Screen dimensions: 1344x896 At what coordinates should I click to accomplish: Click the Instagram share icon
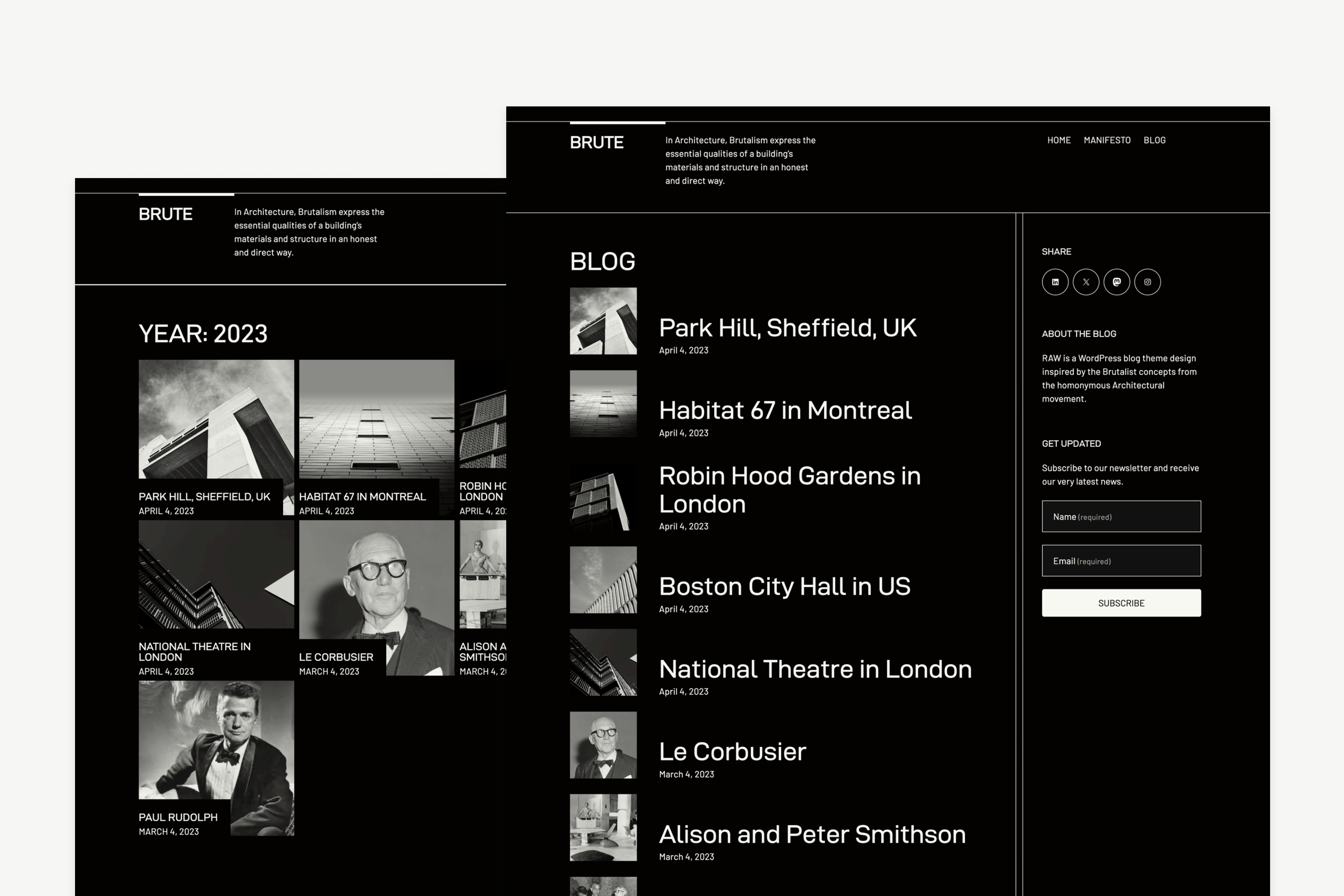pos(1147,282)
